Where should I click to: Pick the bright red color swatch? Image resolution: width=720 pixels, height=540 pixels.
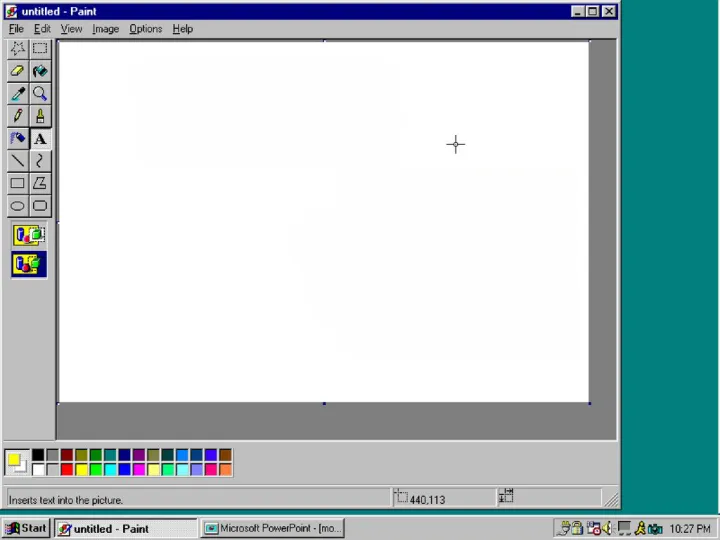pos(67,469)
